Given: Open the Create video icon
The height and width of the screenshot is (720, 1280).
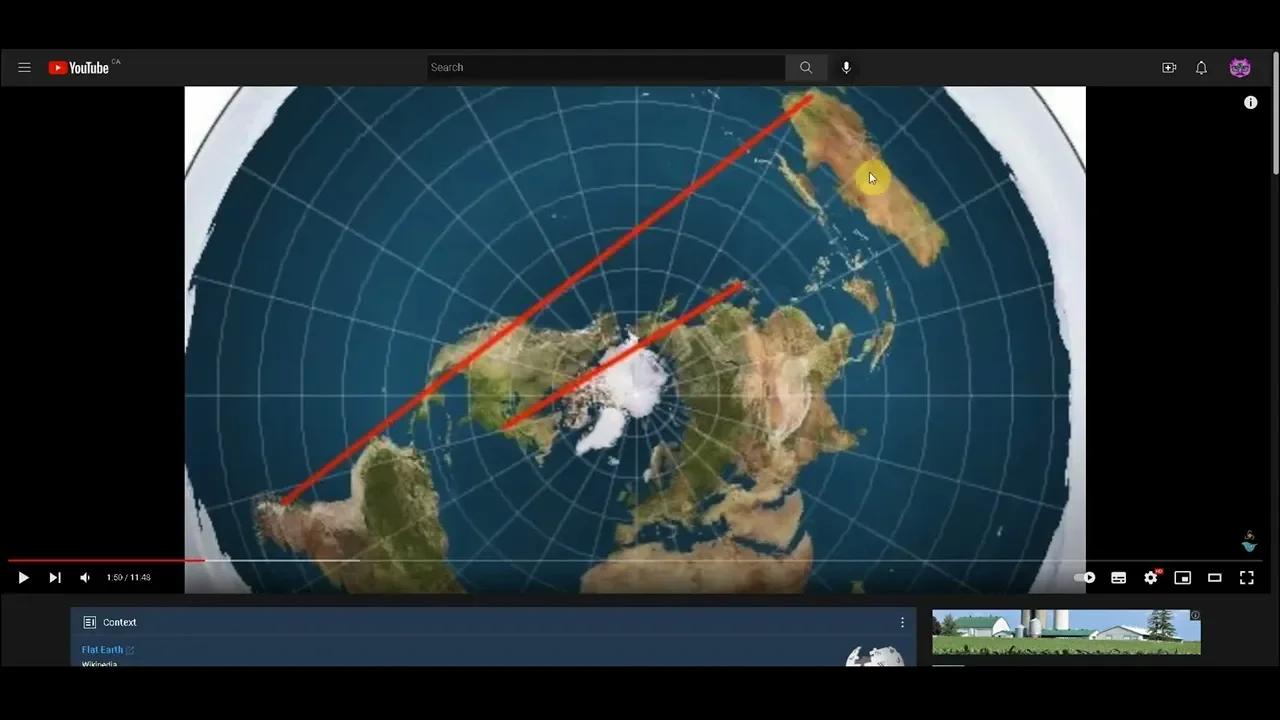Looking at the screenshot, I should click(x=1169, y=67).
